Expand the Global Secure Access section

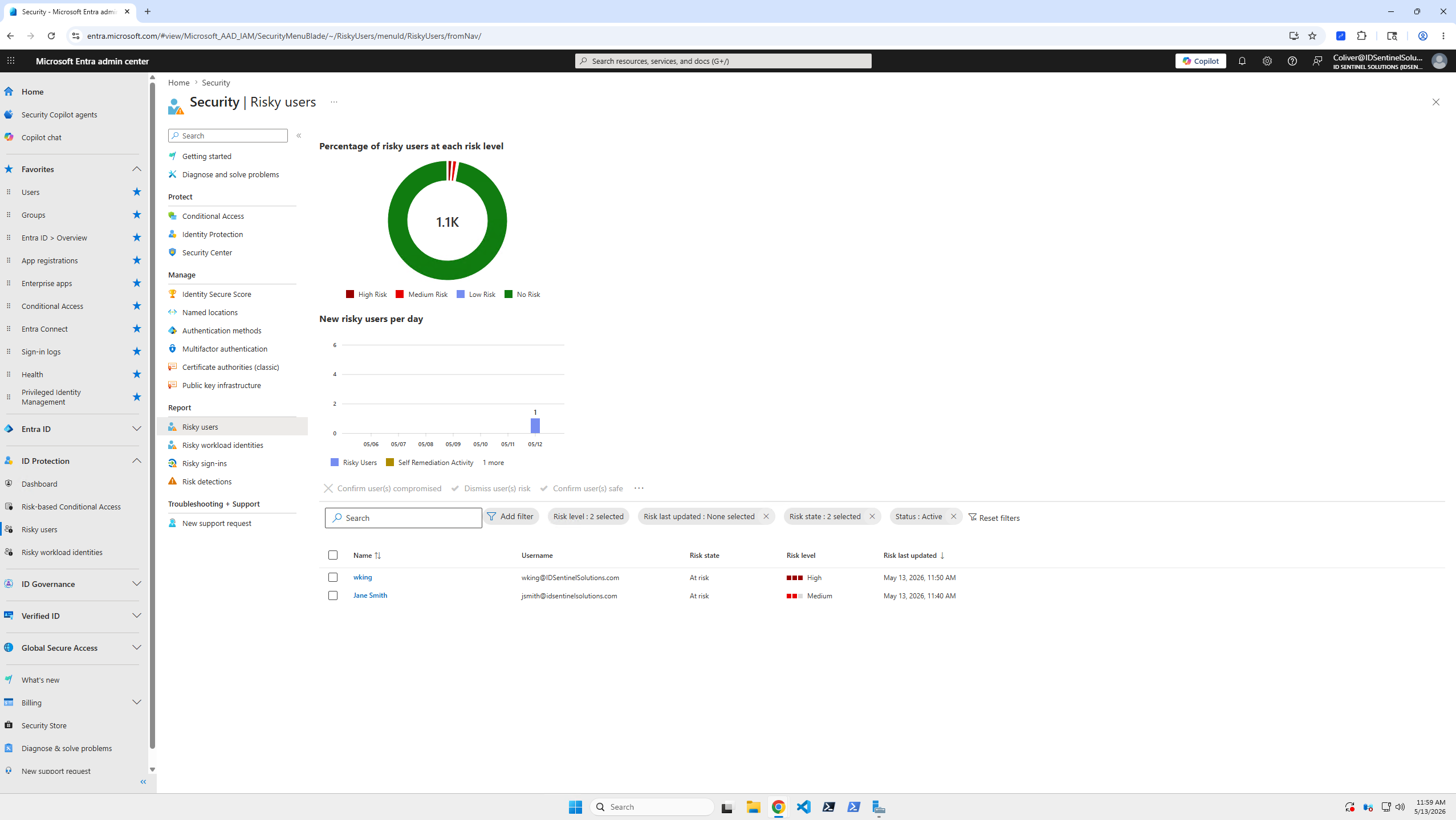tap(137, 648)
